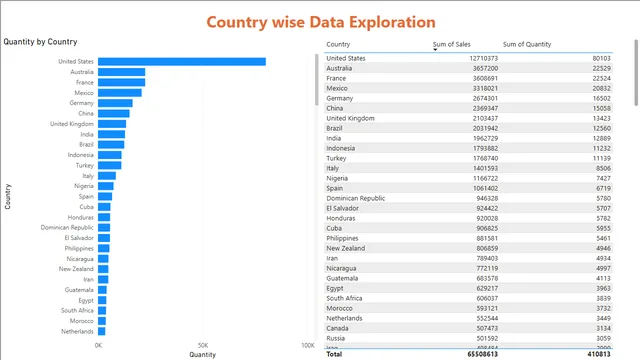
Task: Click Guatemala label on chart axis
Action: [x=79, y=290]
